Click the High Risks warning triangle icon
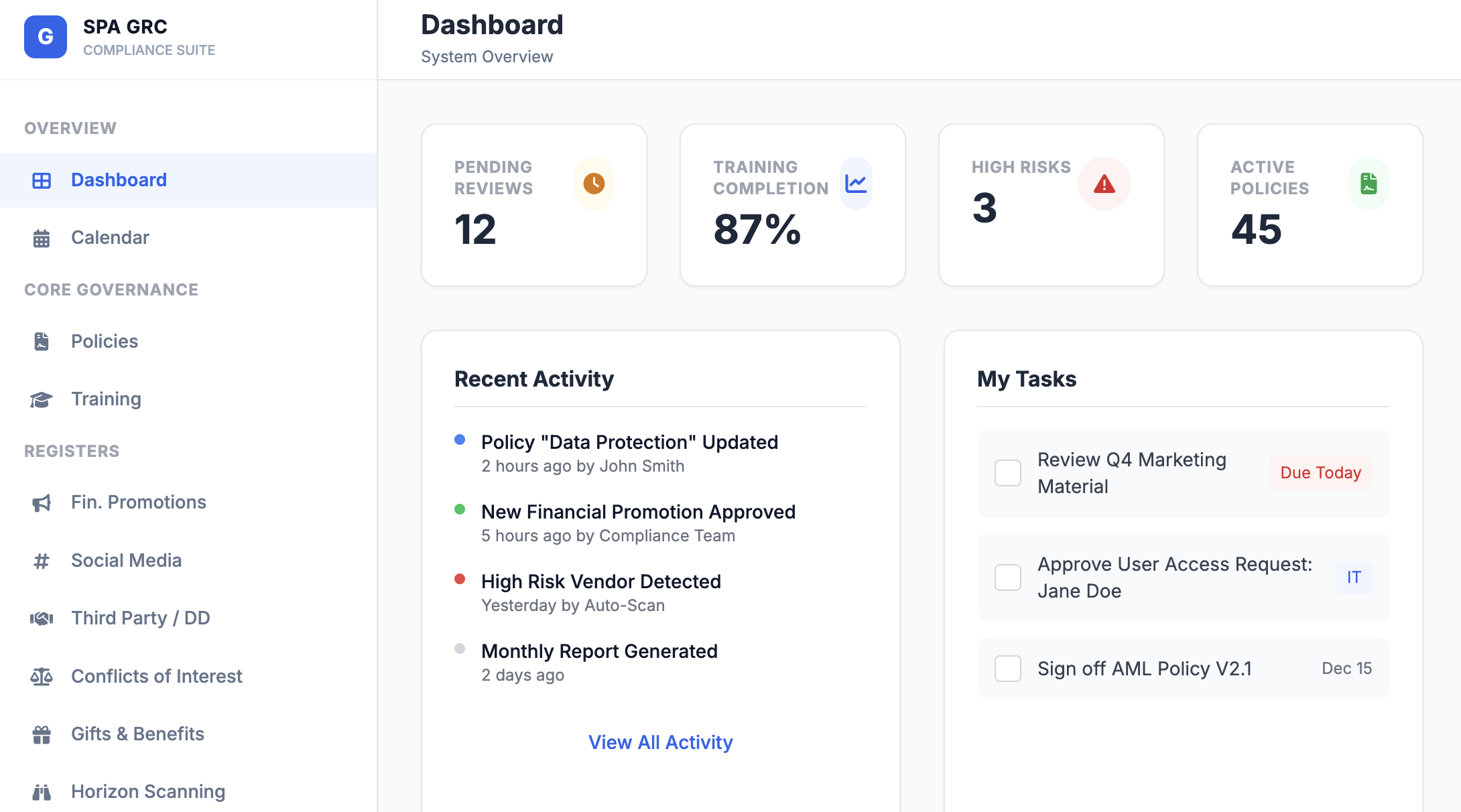This screenshot has width=1461, height=812. point(1104,183)
